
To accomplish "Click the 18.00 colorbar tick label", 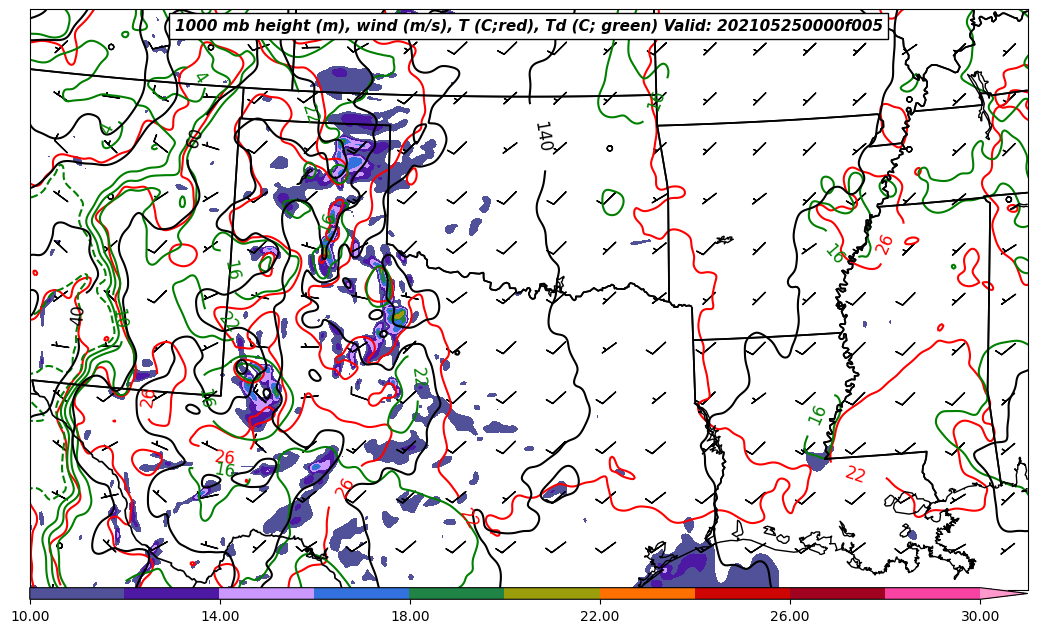I will pos(410,616).
